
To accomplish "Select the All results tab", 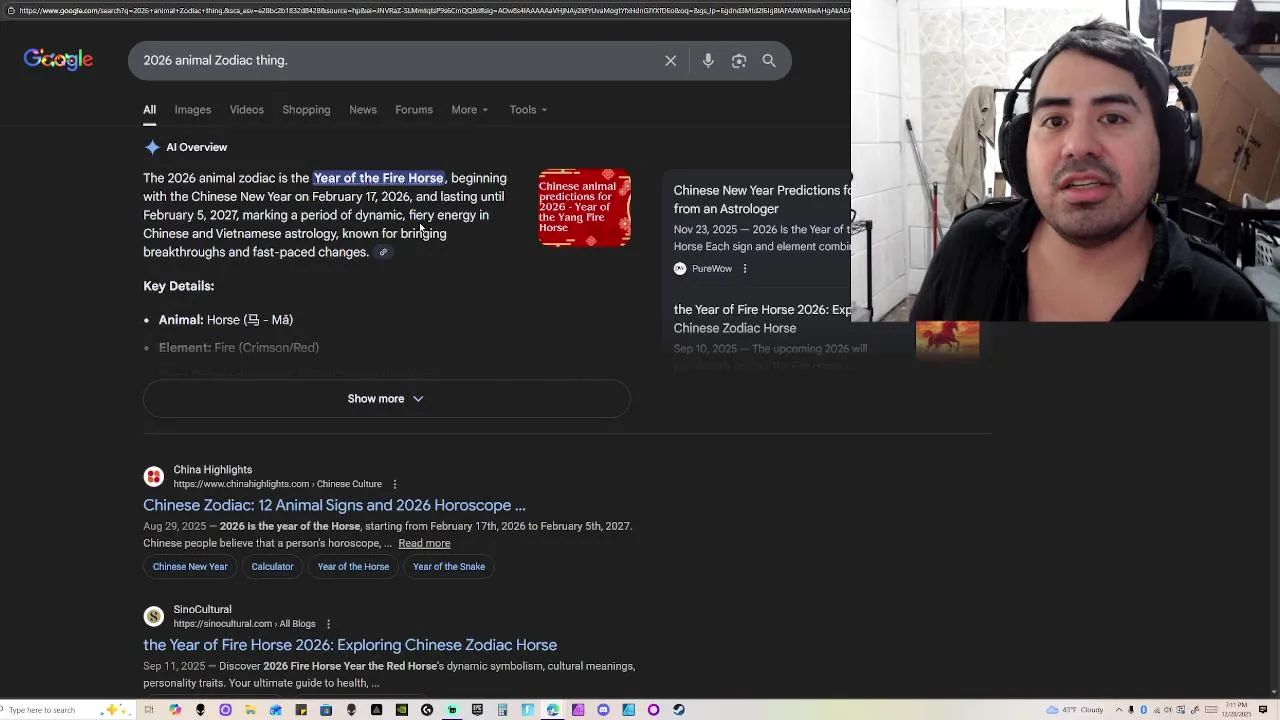I will pyautogui.click(x=149, y=110).
